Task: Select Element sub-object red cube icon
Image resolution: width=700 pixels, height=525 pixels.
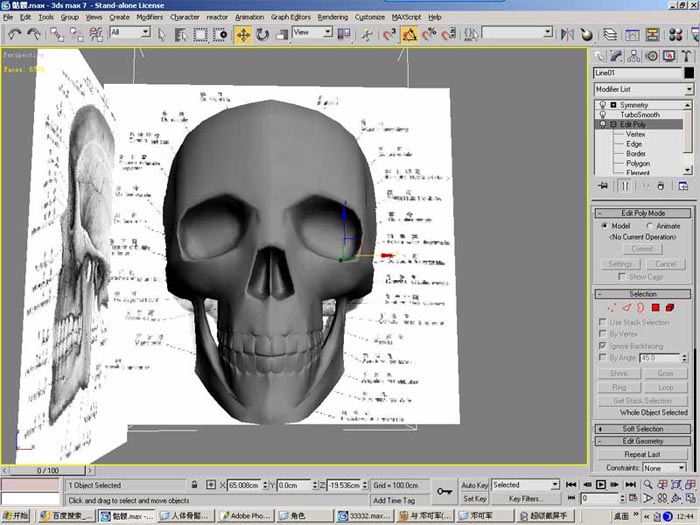Action: (x=670, y=308)
